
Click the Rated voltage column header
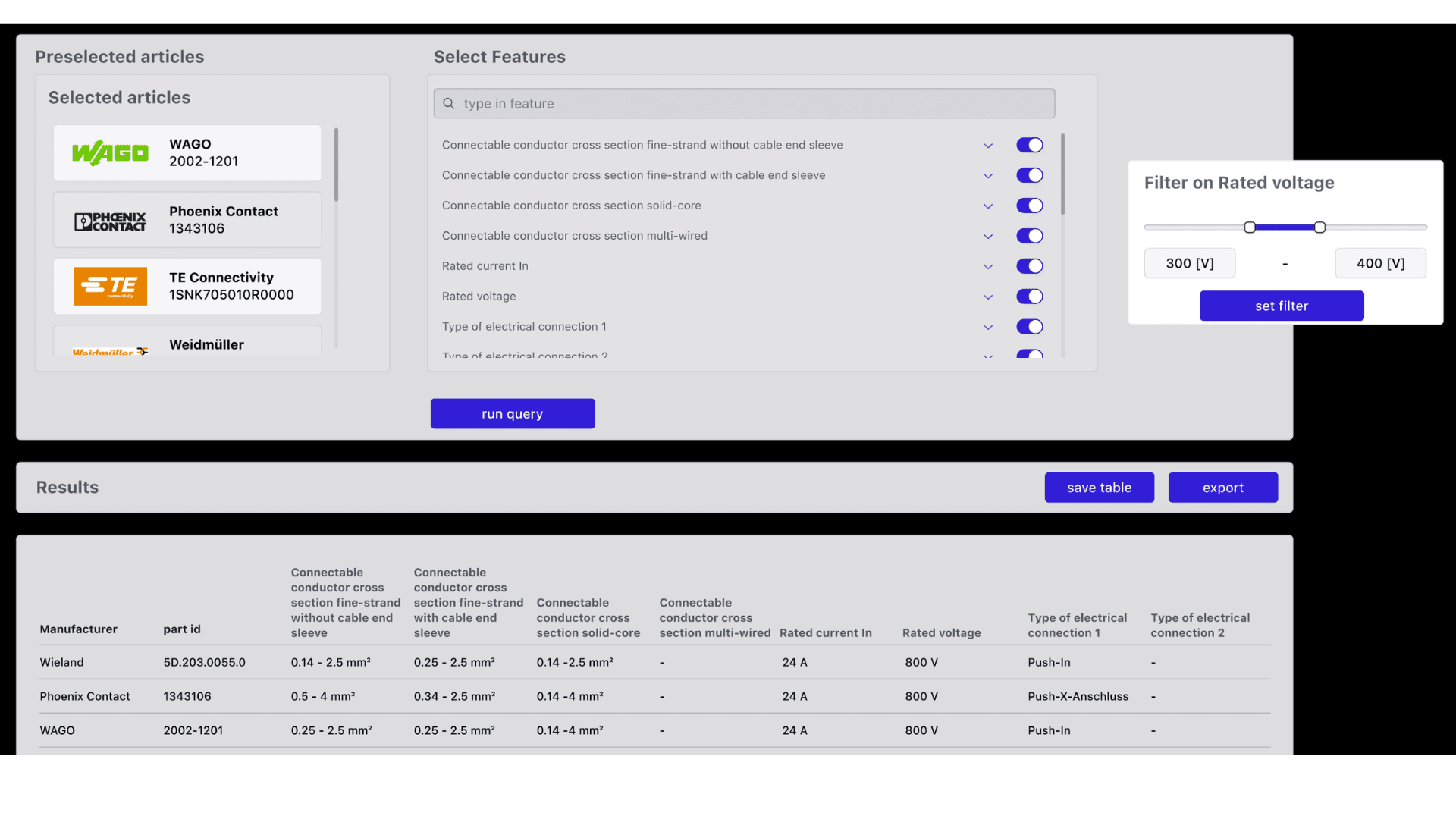(x=941, y=633)
